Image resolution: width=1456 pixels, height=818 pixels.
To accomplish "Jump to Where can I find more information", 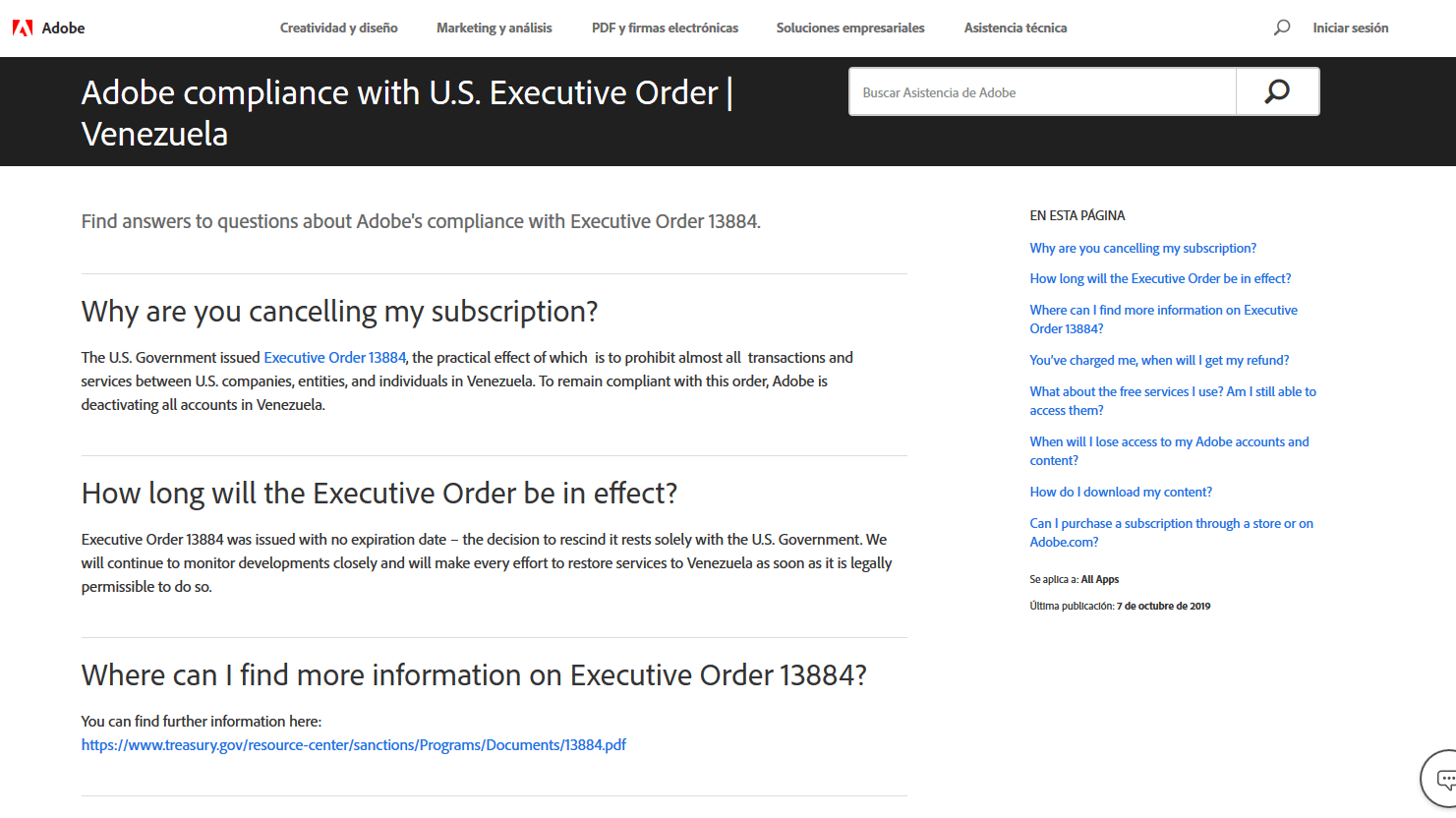I will point(1163,319).
